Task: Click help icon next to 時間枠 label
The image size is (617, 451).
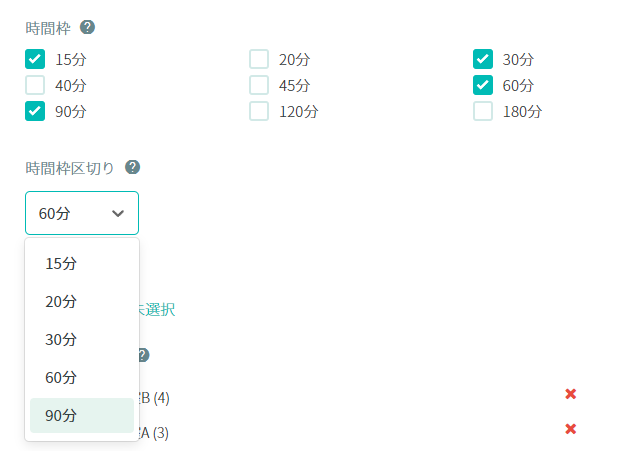Action: coord(87,27)
